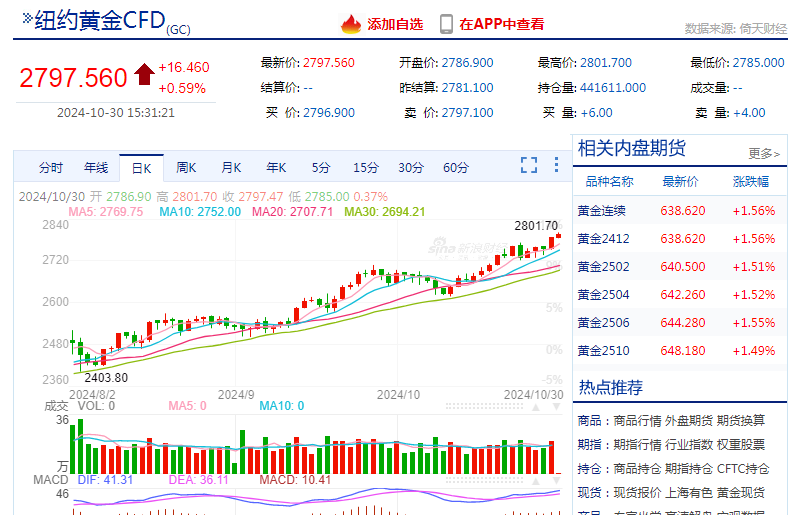Open 在APP中查看 link

tap(501, 24)
